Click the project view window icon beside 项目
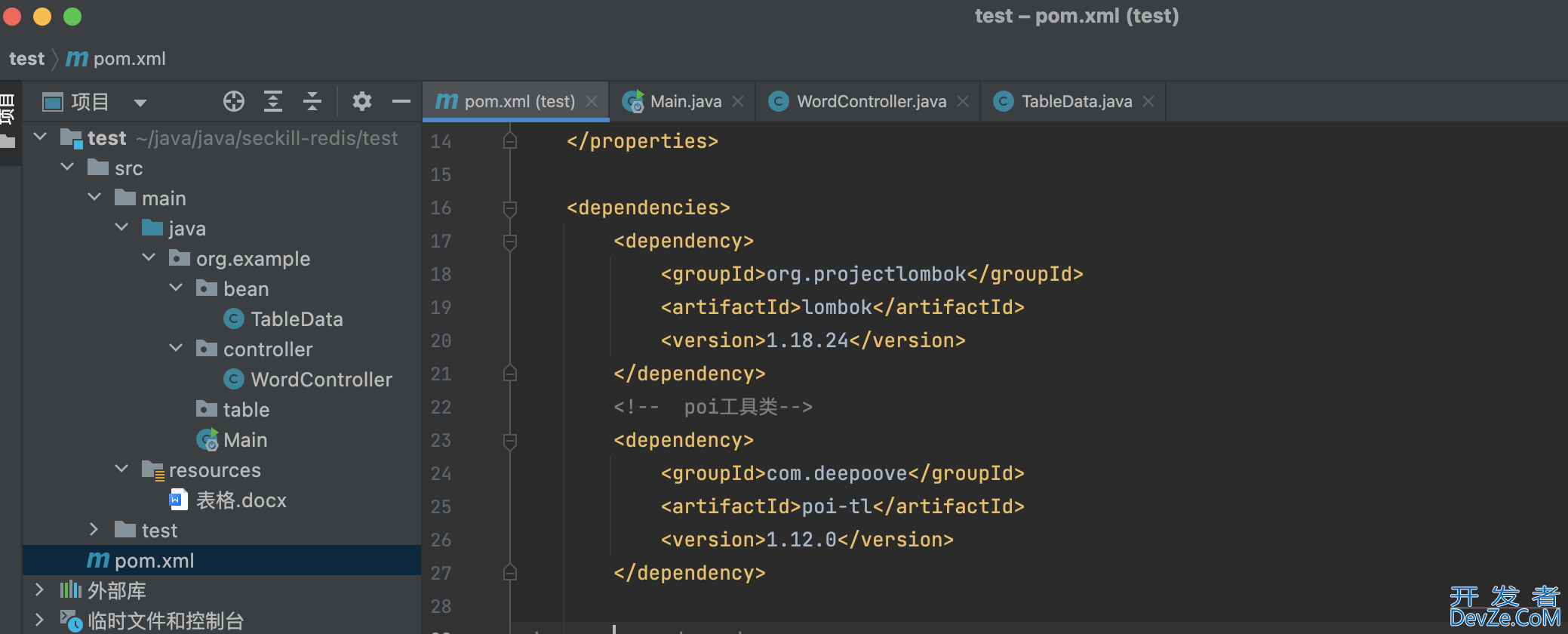Screen dimensions: 1568x634 (53, 102)
